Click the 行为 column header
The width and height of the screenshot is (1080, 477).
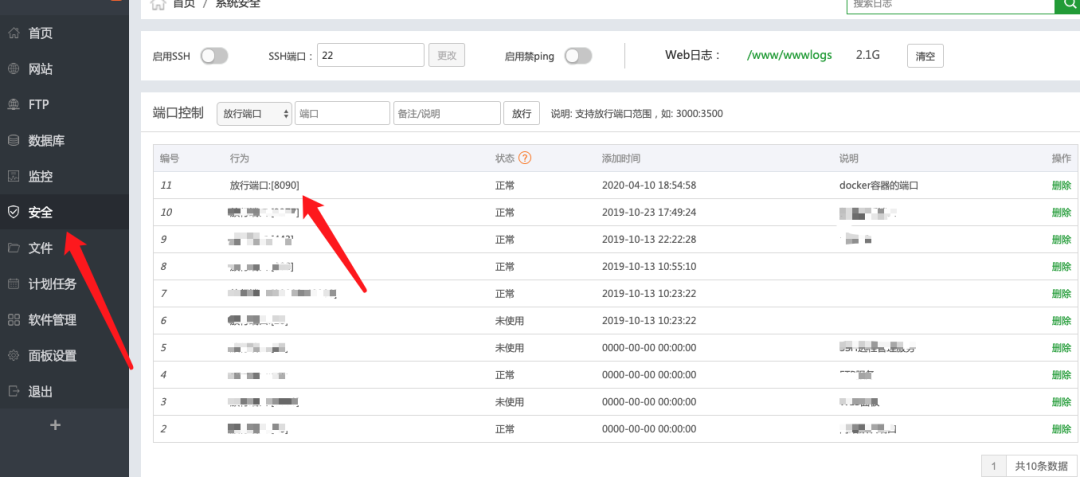(x=239, y=158)
